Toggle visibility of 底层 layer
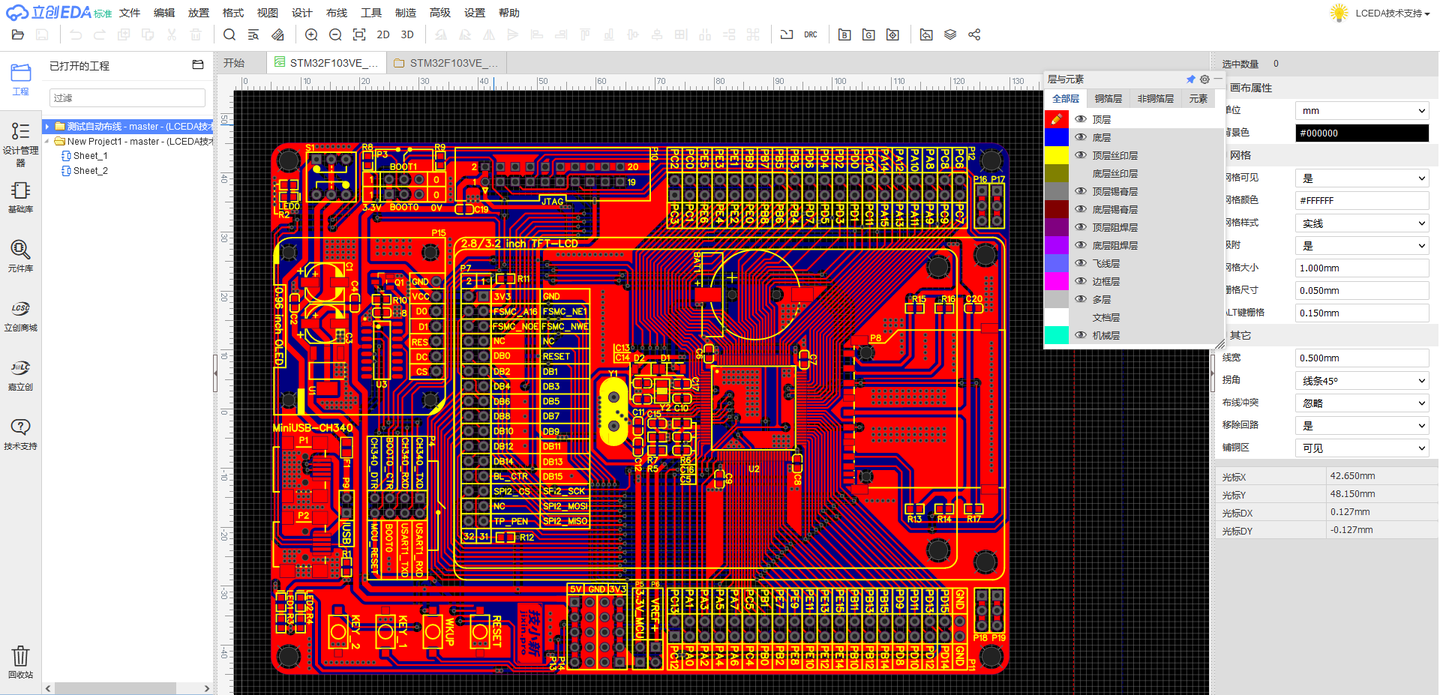1440x695 pixels. (x=1080, y=138)
